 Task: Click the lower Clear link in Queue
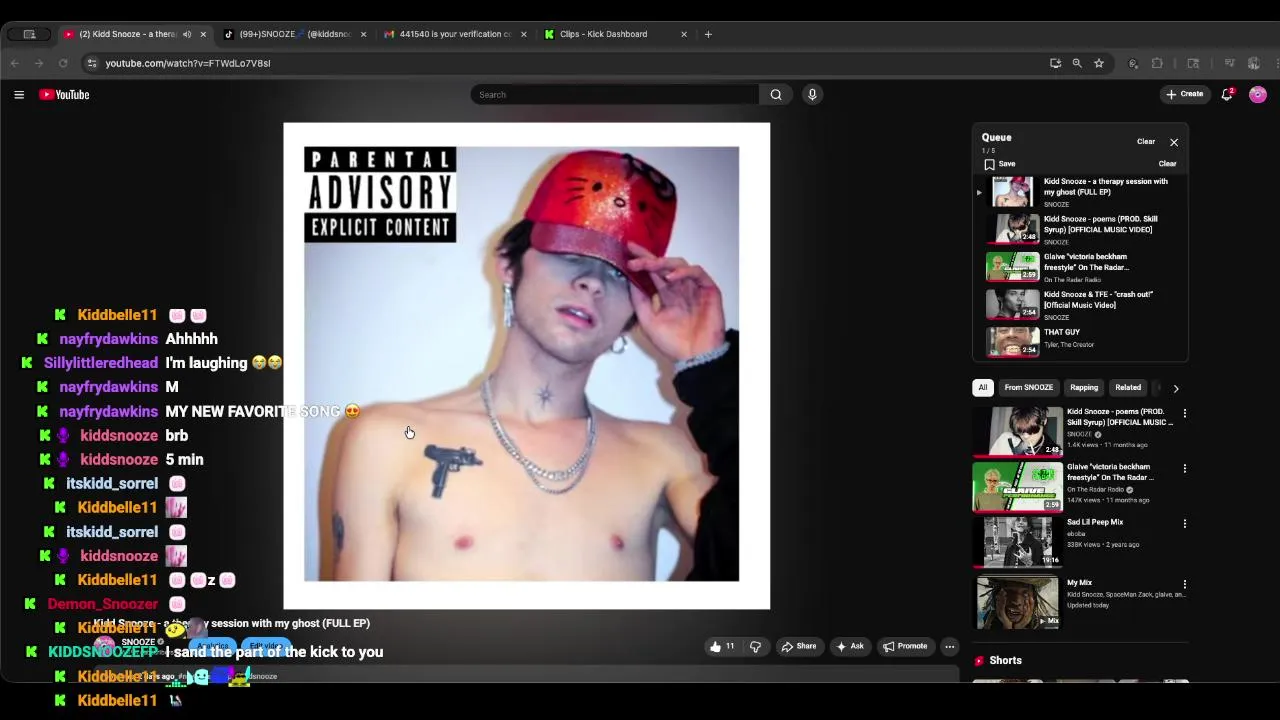point(1167,164)
